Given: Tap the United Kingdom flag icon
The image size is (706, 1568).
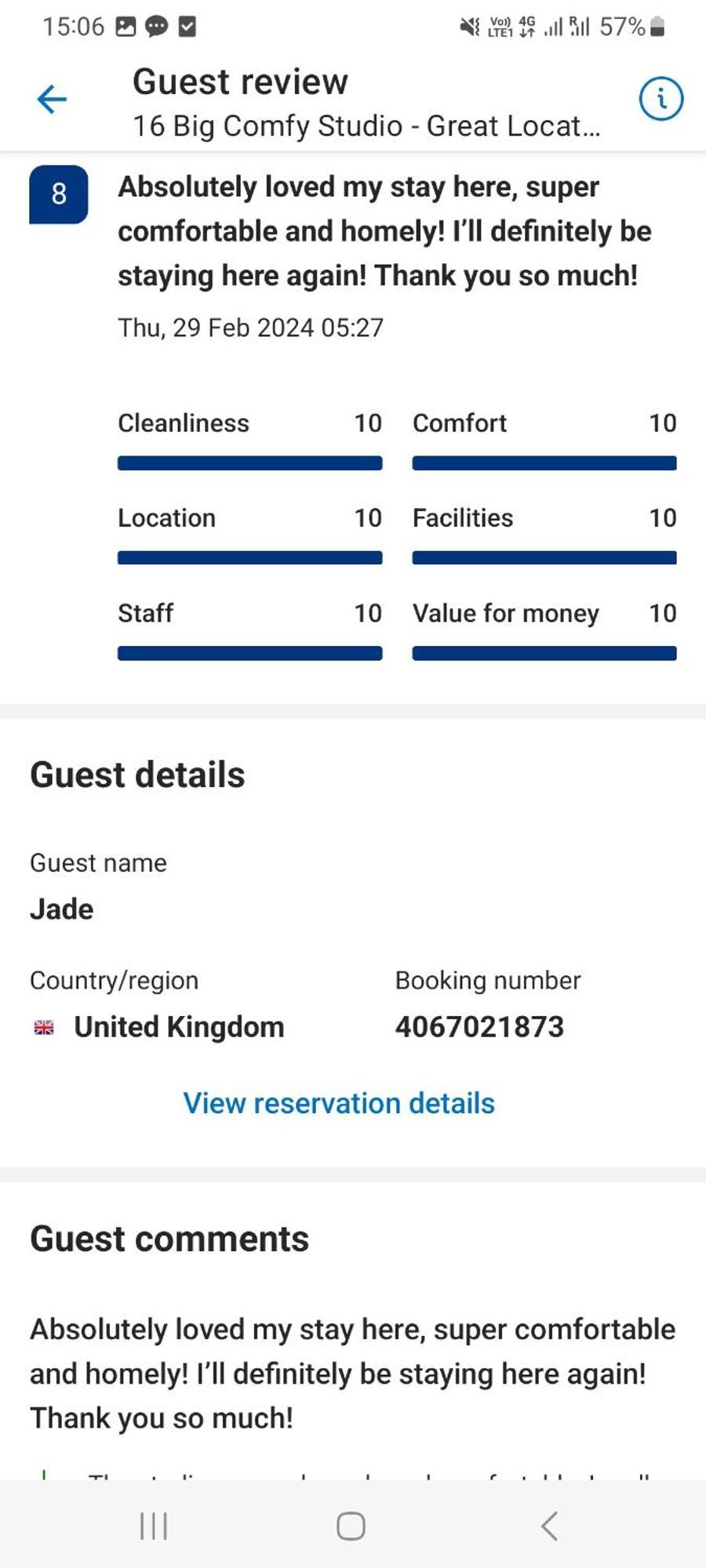Looking at the screenshot, I should click(x=44, y=1027).
